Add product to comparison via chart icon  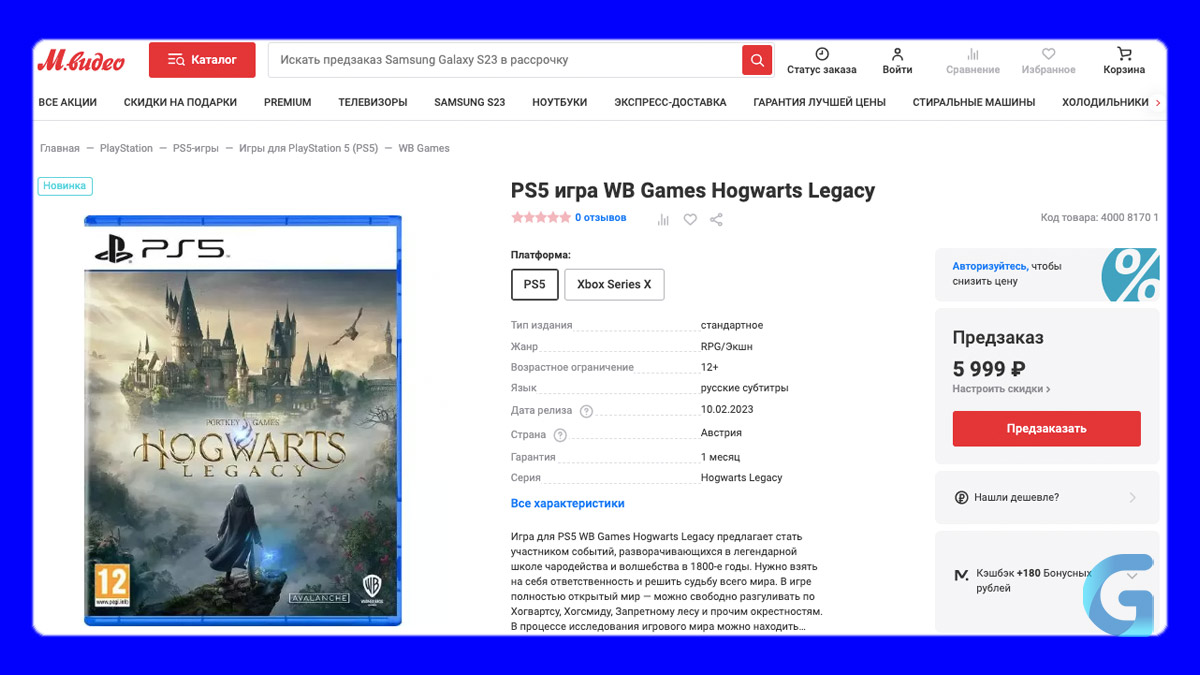click(663, 220)
